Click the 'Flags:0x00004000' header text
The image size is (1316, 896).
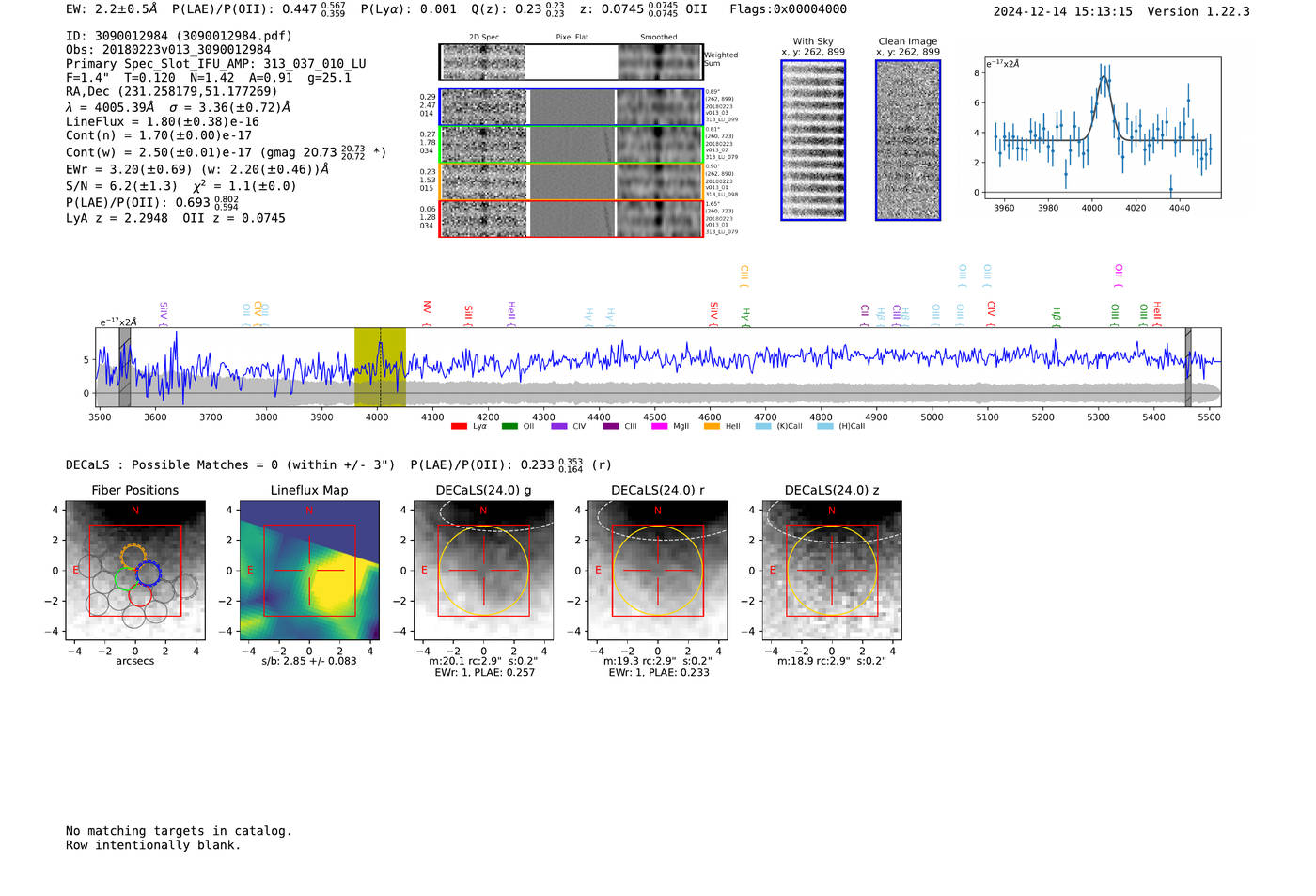point(788,9)
